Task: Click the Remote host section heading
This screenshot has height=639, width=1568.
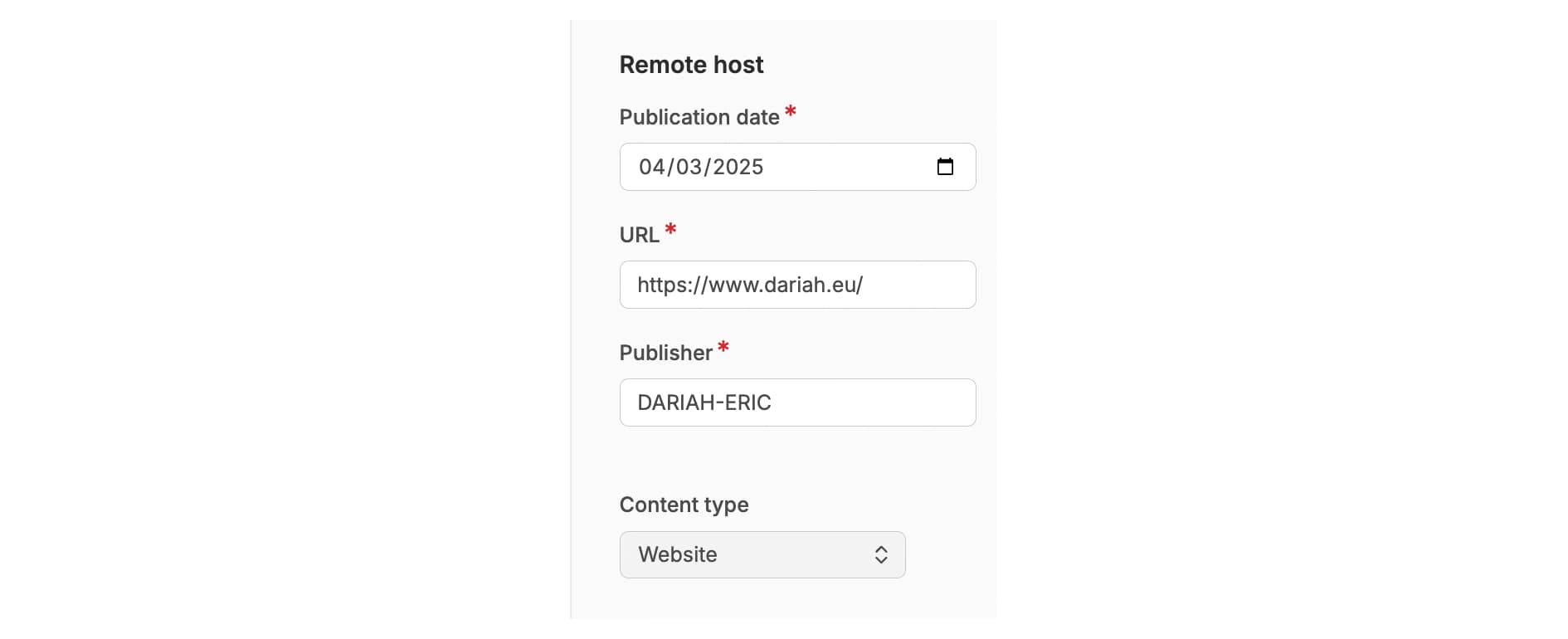Action: (691, 65)
